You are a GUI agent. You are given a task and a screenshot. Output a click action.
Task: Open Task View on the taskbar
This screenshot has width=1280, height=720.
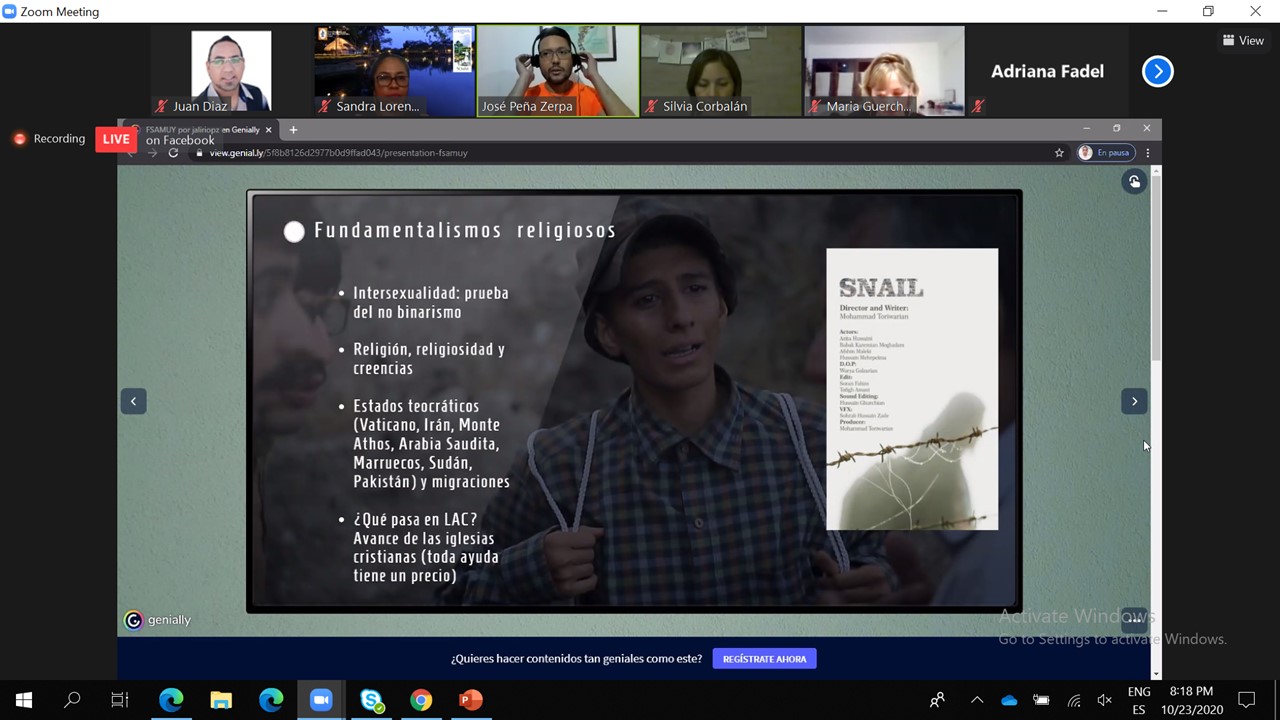click(120, 700)
